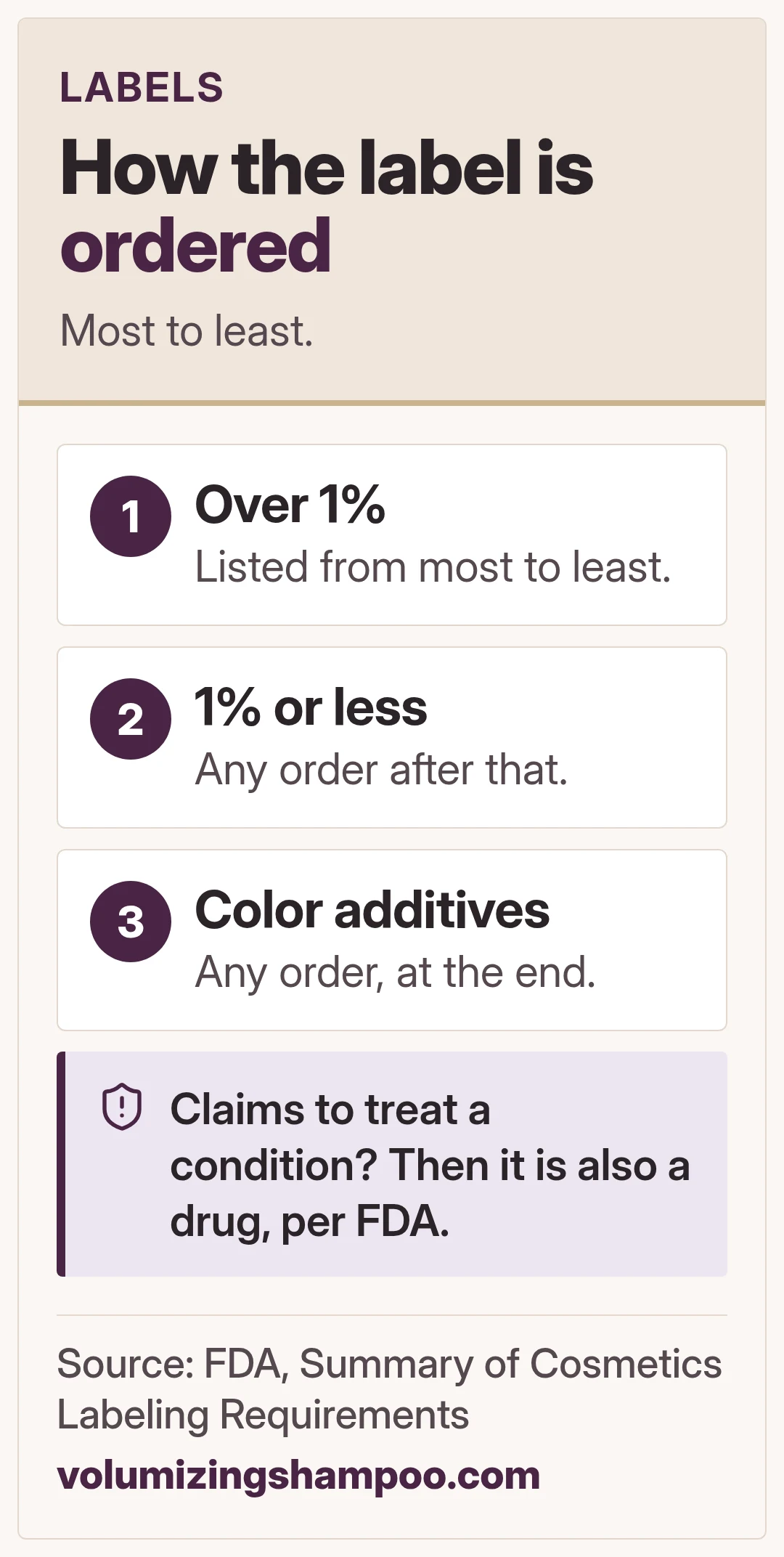Select the '1% or less' heading

[311, 707]
